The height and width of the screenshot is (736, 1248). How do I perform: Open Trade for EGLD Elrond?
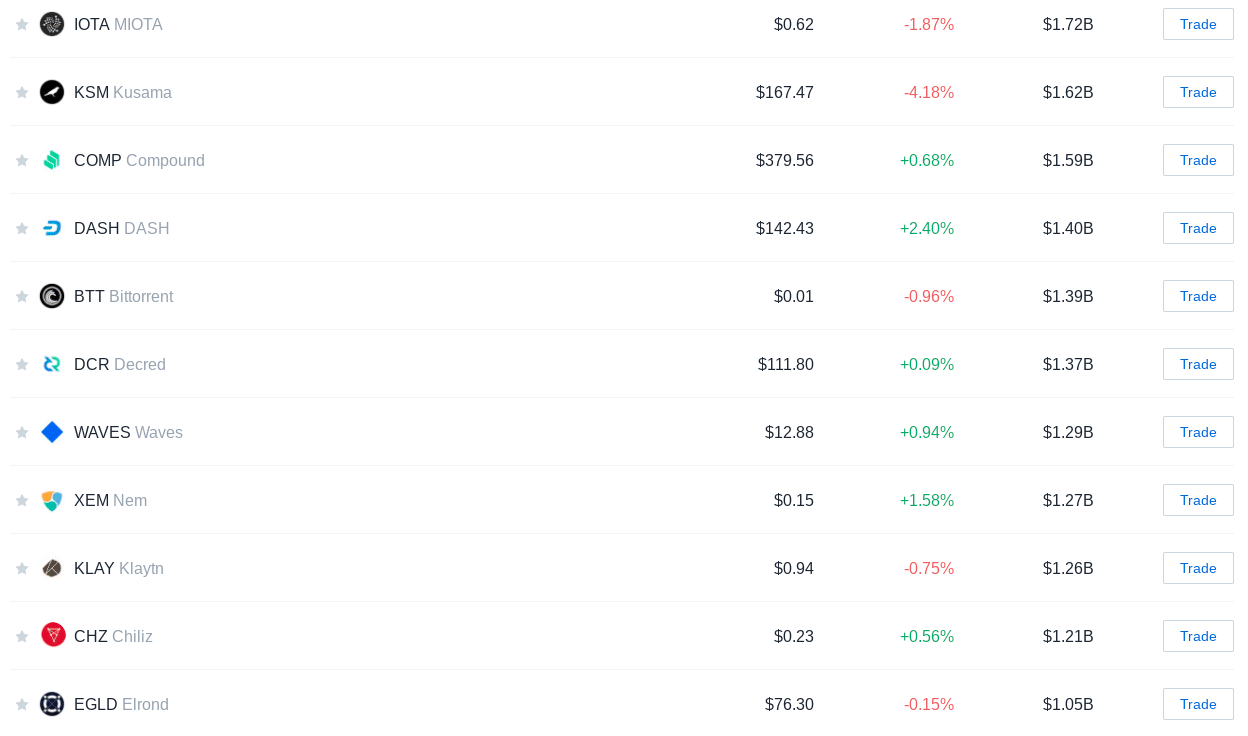coord(1198,704)
